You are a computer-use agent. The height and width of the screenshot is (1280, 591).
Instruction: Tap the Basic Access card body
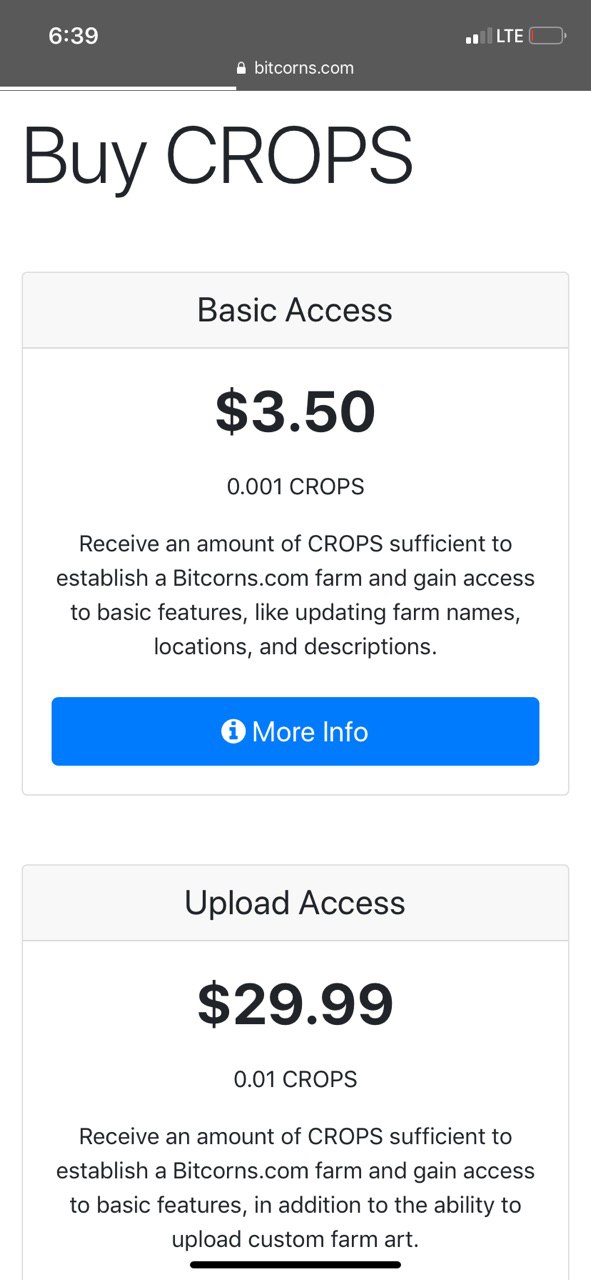(x=295, y=571)
